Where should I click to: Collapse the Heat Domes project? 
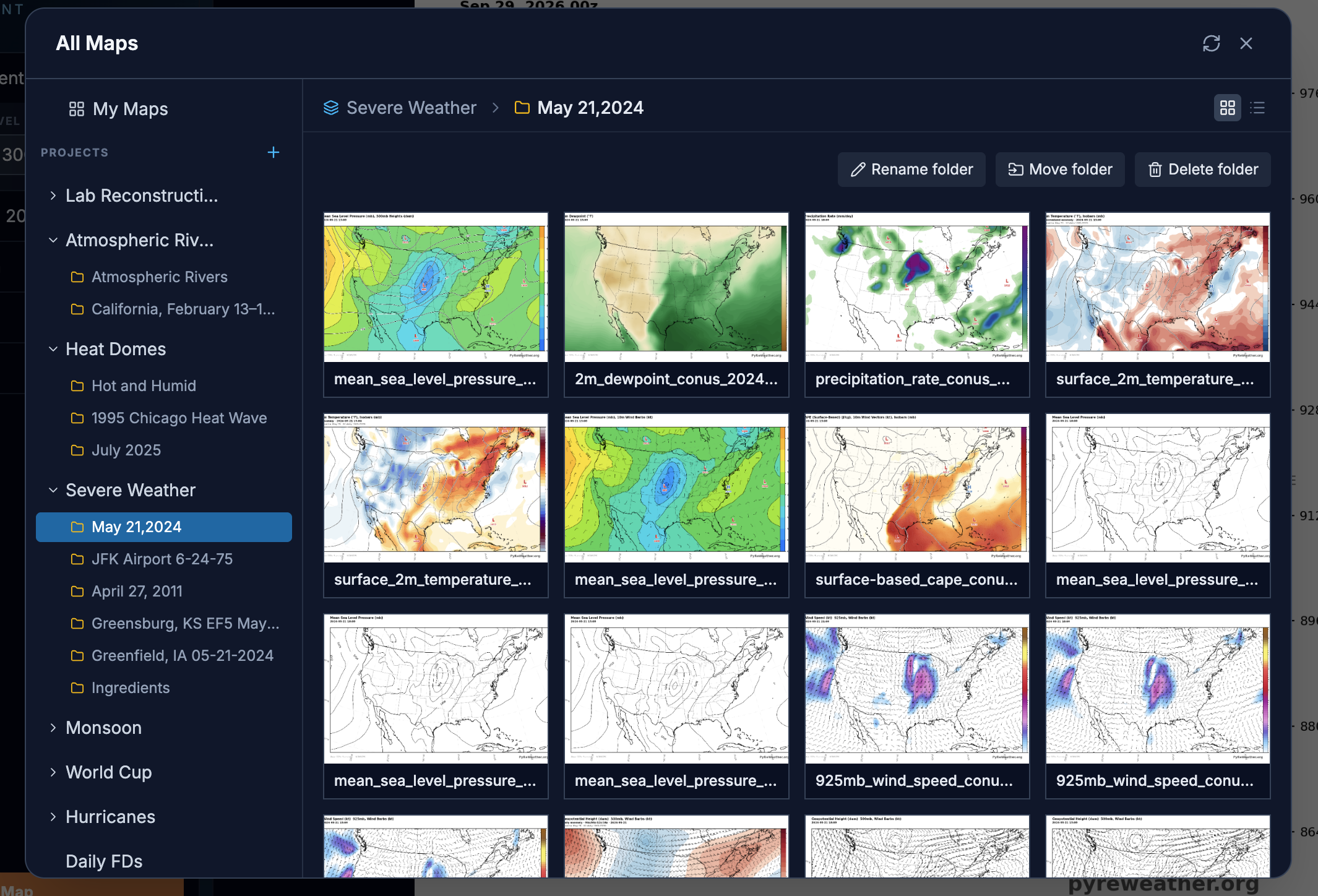click(53, 349)
